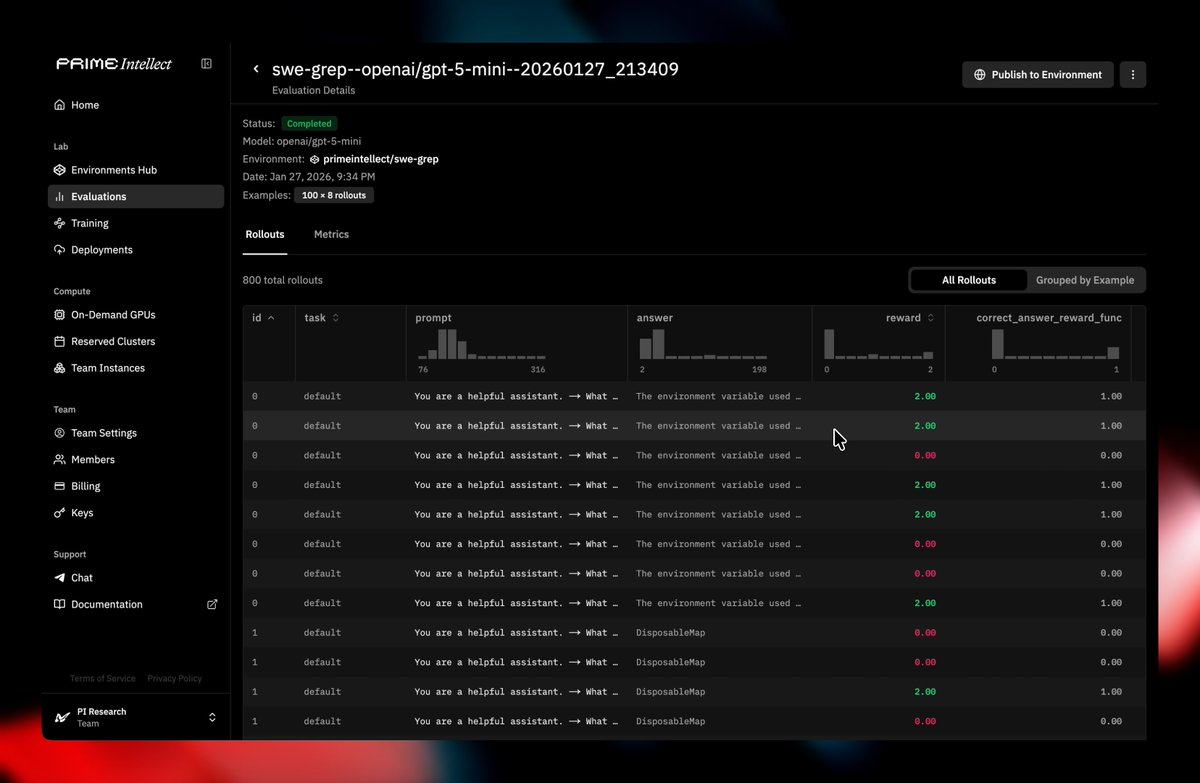Open Environments Hub
1200x783 pixels.
click(x=136, y=170)
